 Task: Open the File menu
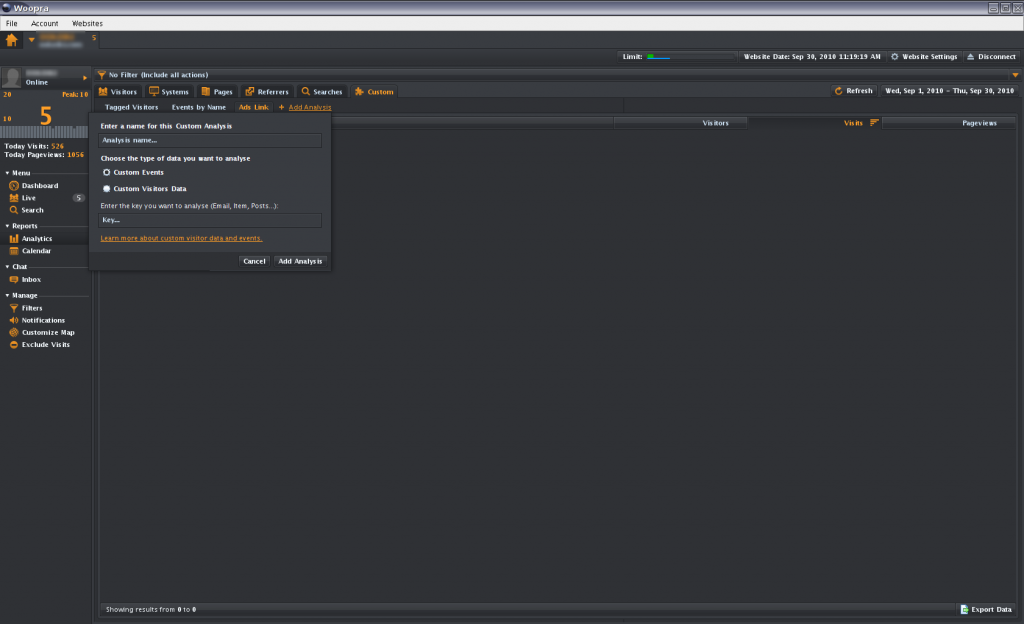(x=12, y=23)
